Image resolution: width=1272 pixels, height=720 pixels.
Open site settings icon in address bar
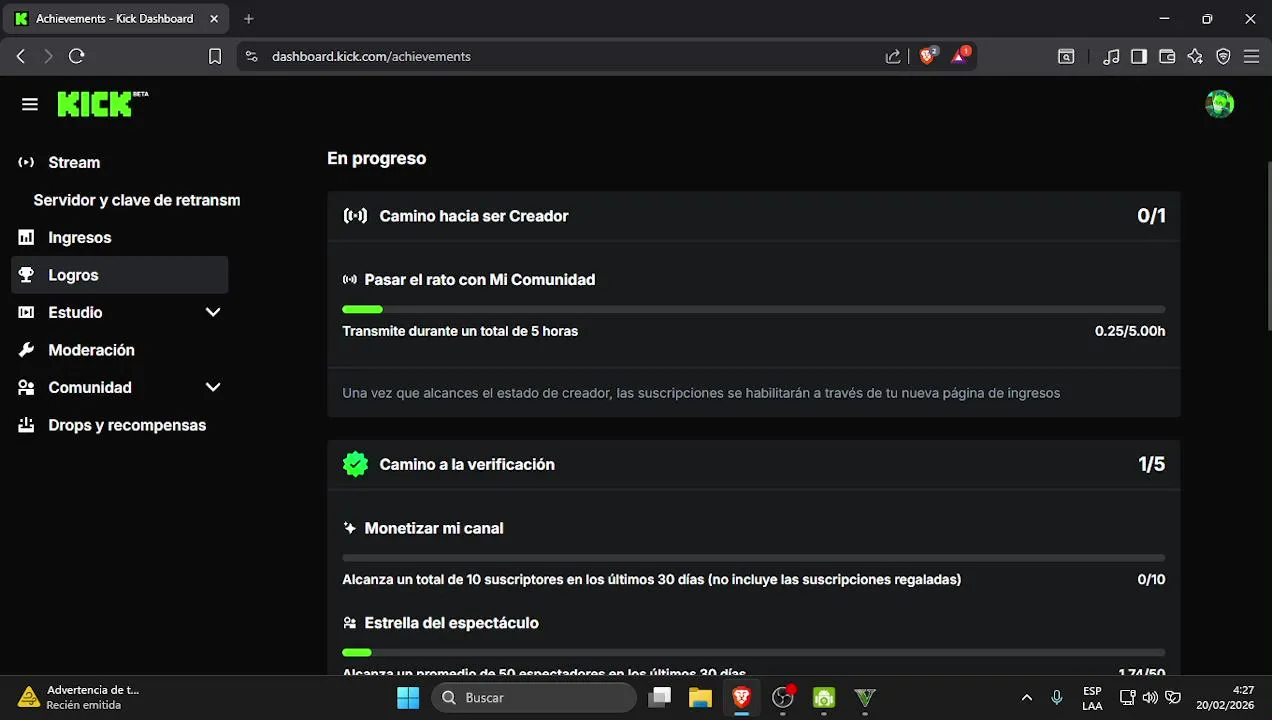(x=251, y=57)
